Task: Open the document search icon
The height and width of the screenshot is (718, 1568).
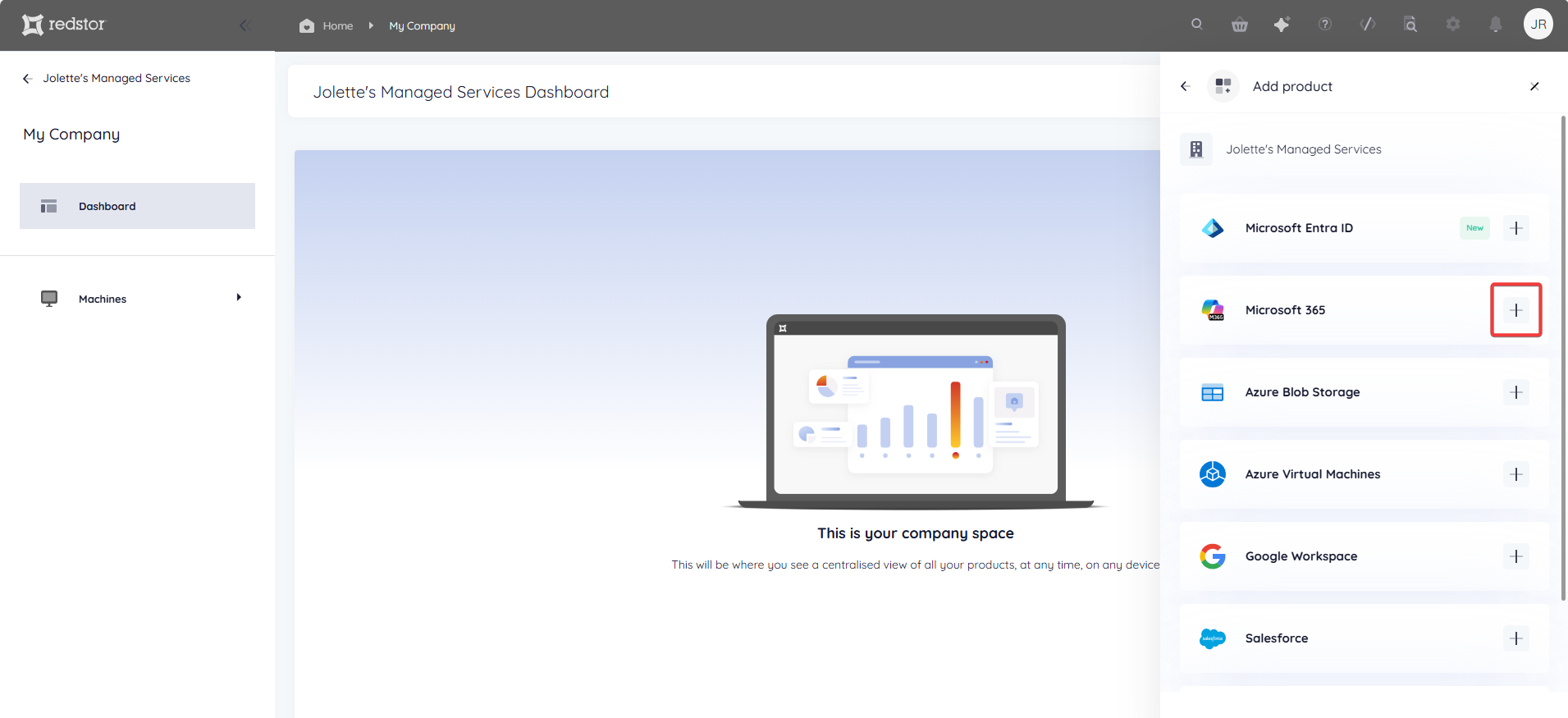Action: point(1410,25)
